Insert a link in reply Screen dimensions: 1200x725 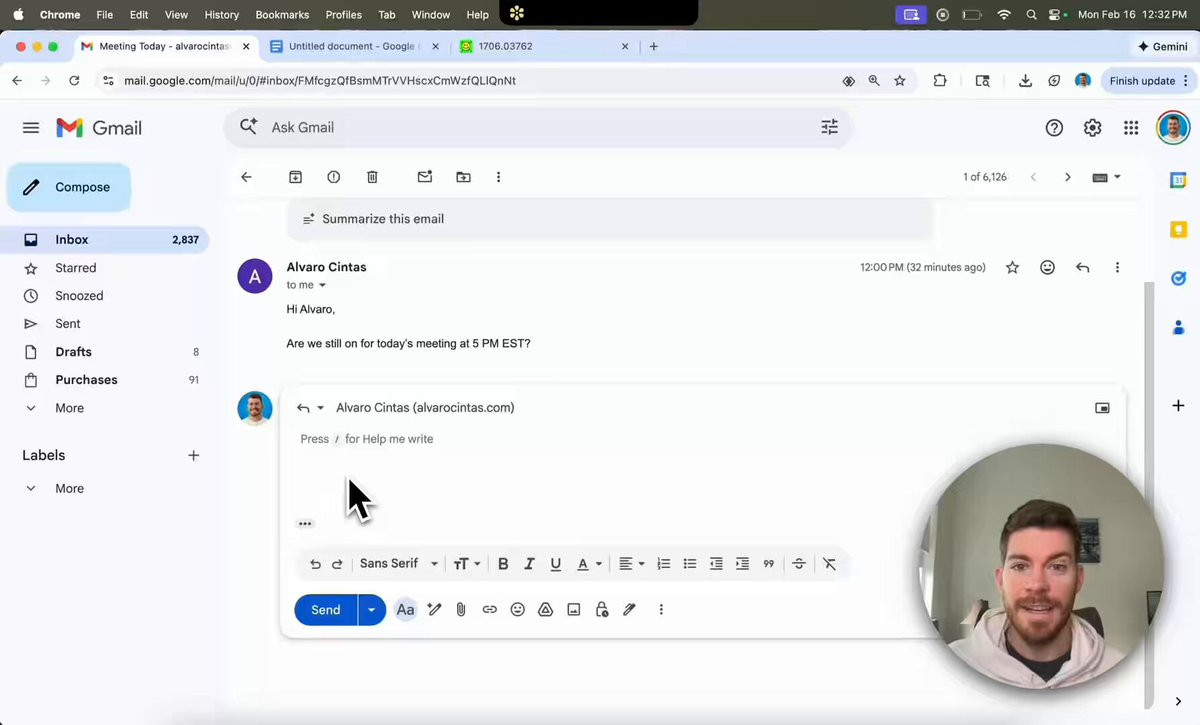pyautogui.click(x=489, y=610)
